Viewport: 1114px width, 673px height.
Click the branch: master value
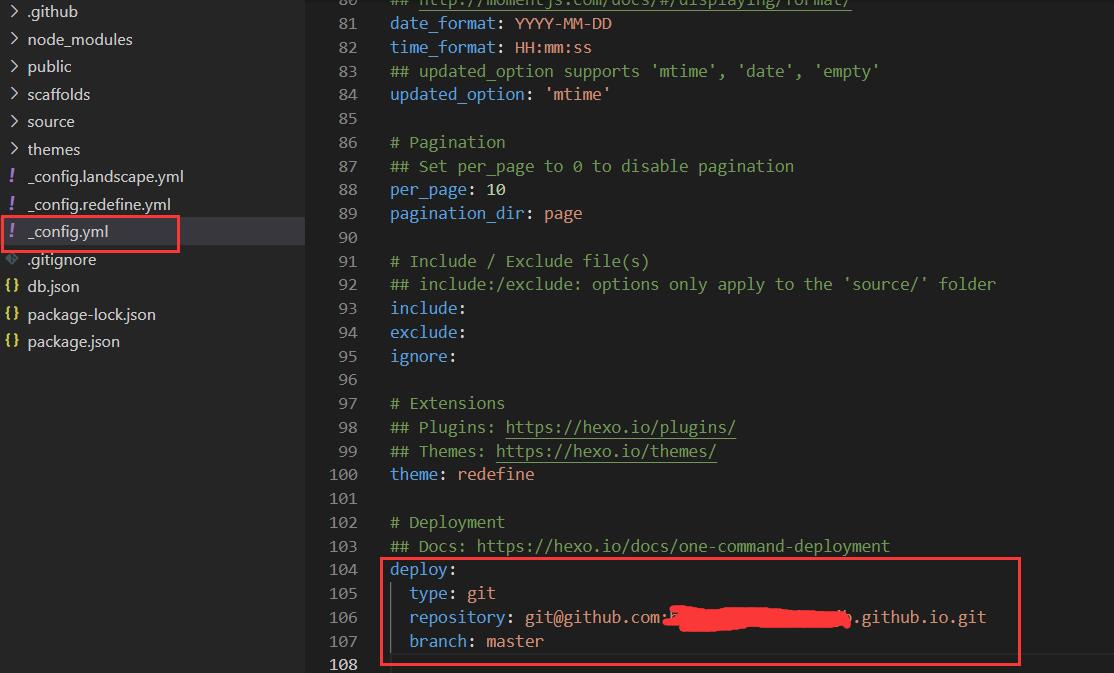coord(514,641)
